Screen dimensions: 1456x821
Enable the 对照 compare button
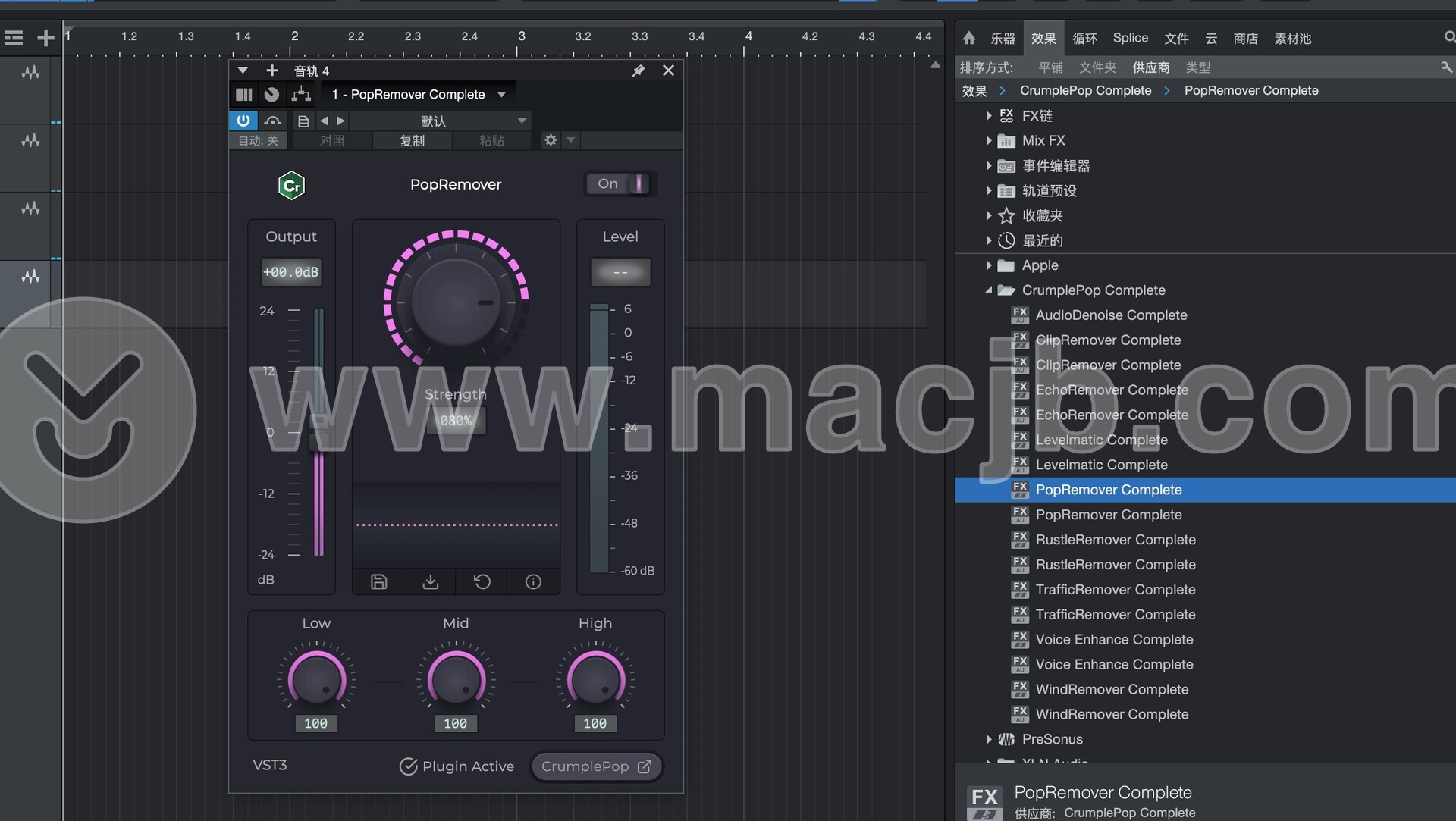click(332, 140)
